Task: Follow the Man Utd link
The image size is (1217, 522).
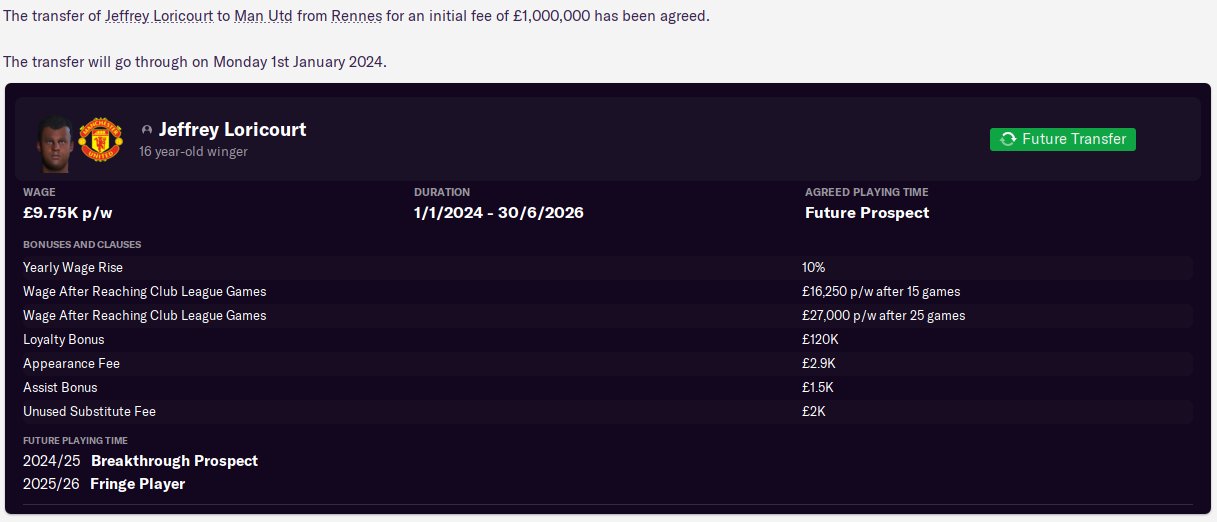Action: [x=256, y=17]
